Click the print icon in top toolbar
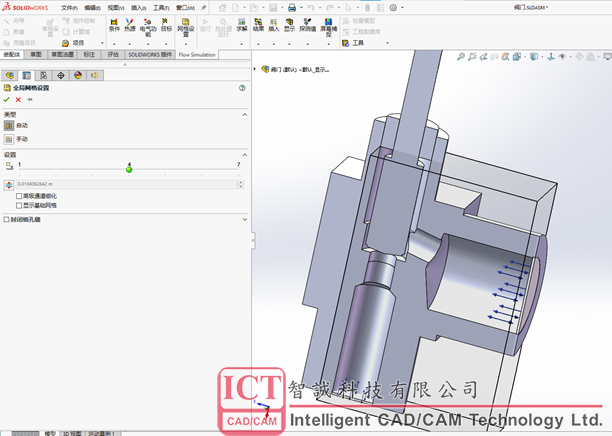The height and width of the screenshot is (436, 612). click(292, 7)
